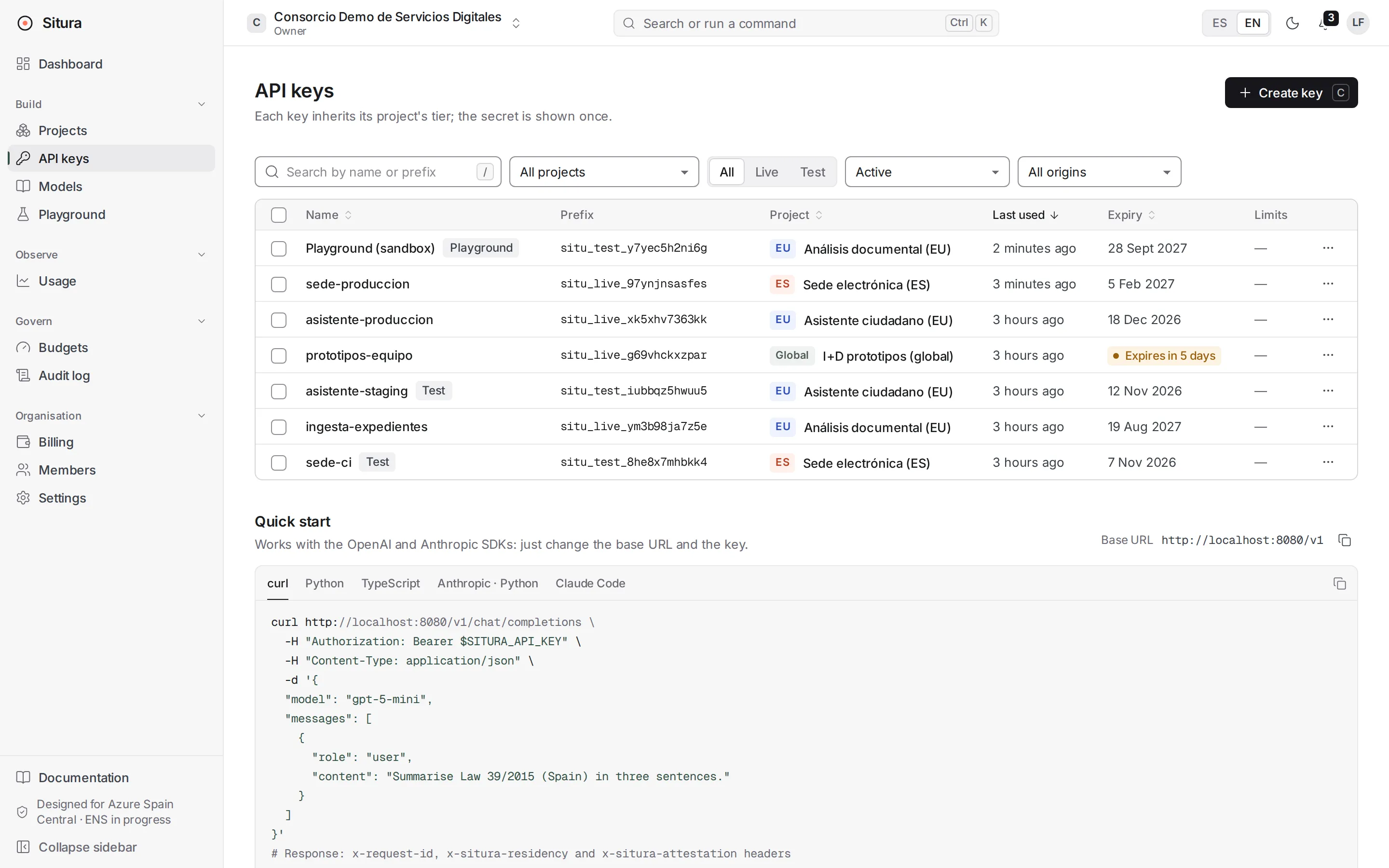Click the Search or run a command bar
The image size is (1389, 868).
[x=806, y=23]
